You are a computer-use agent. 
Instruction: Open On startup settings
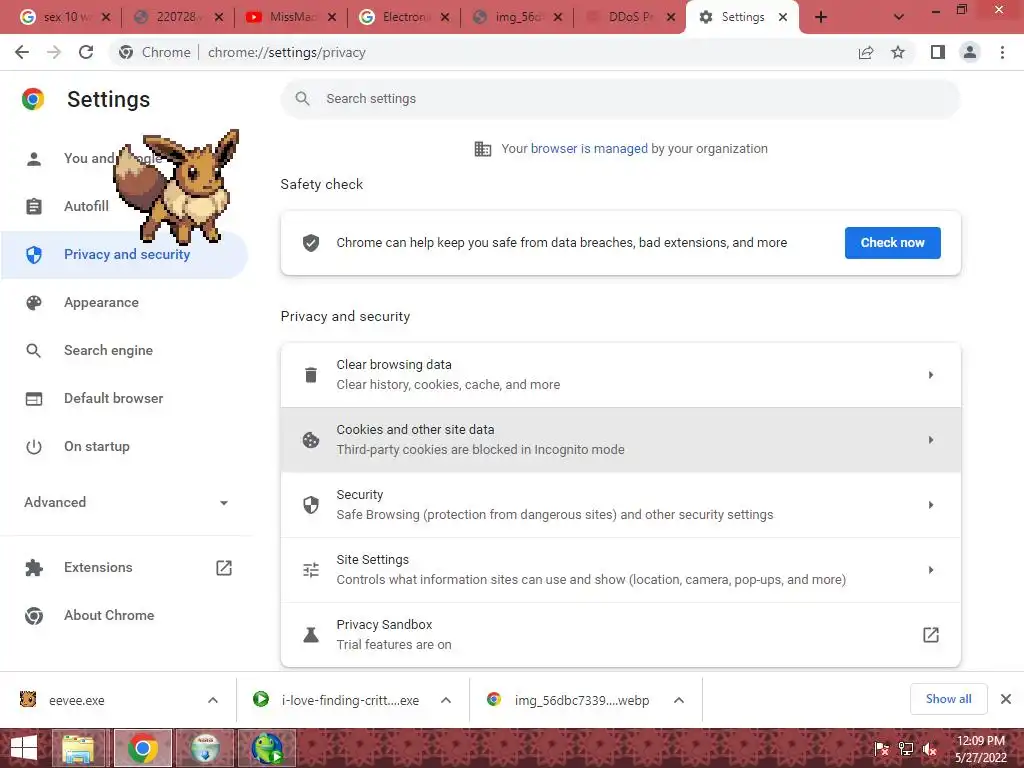click(97, 447)
